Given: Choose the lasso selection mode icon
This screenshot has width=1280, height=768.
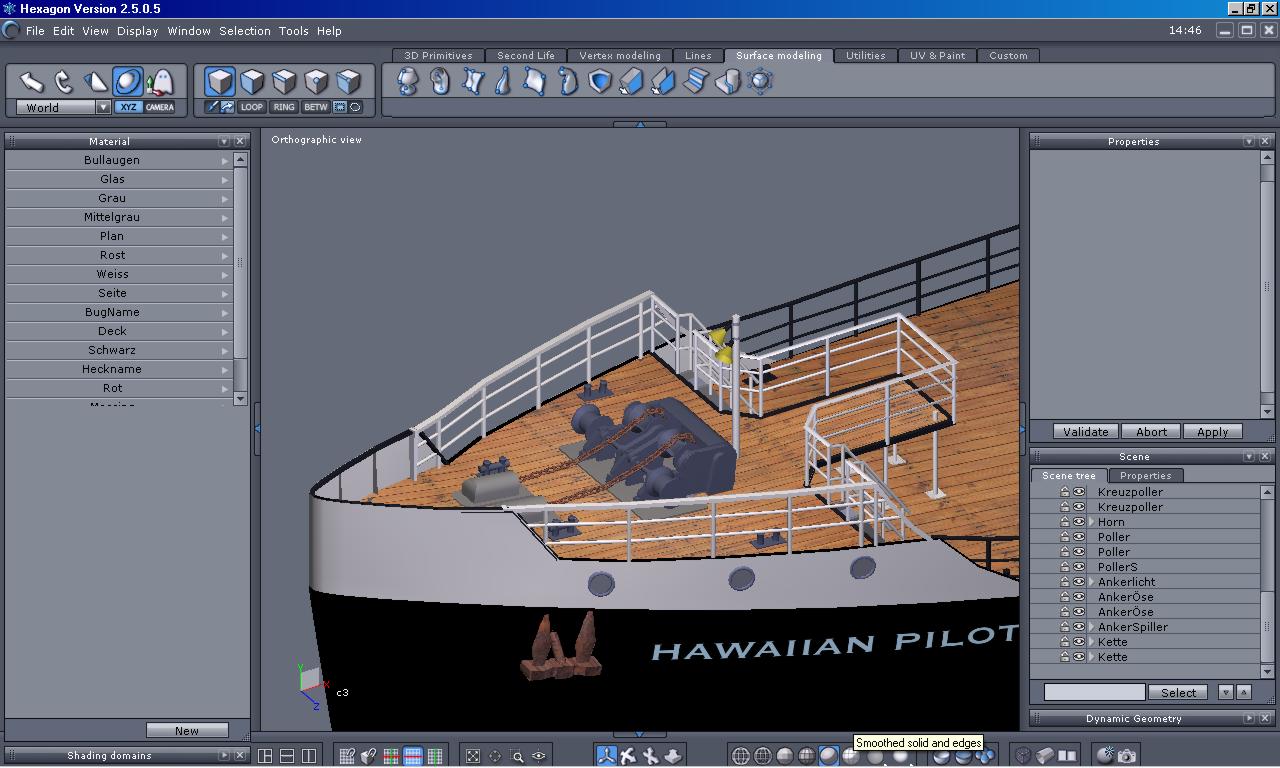Looking at the screenshot, I should [355, 107].
